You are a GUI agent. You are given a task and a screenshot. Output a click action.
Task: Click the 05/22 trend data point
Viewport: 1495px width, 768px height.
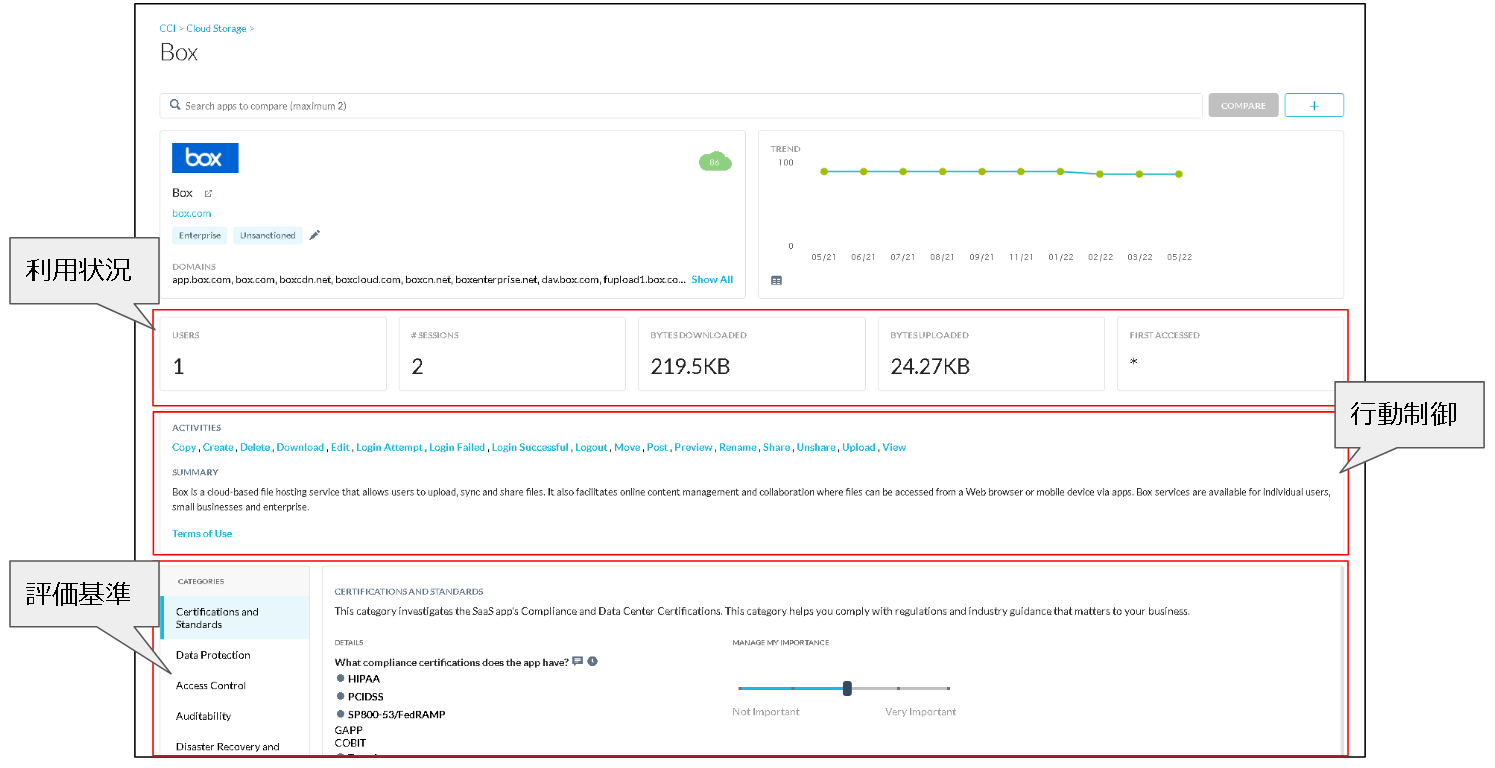coord(1179,174)
